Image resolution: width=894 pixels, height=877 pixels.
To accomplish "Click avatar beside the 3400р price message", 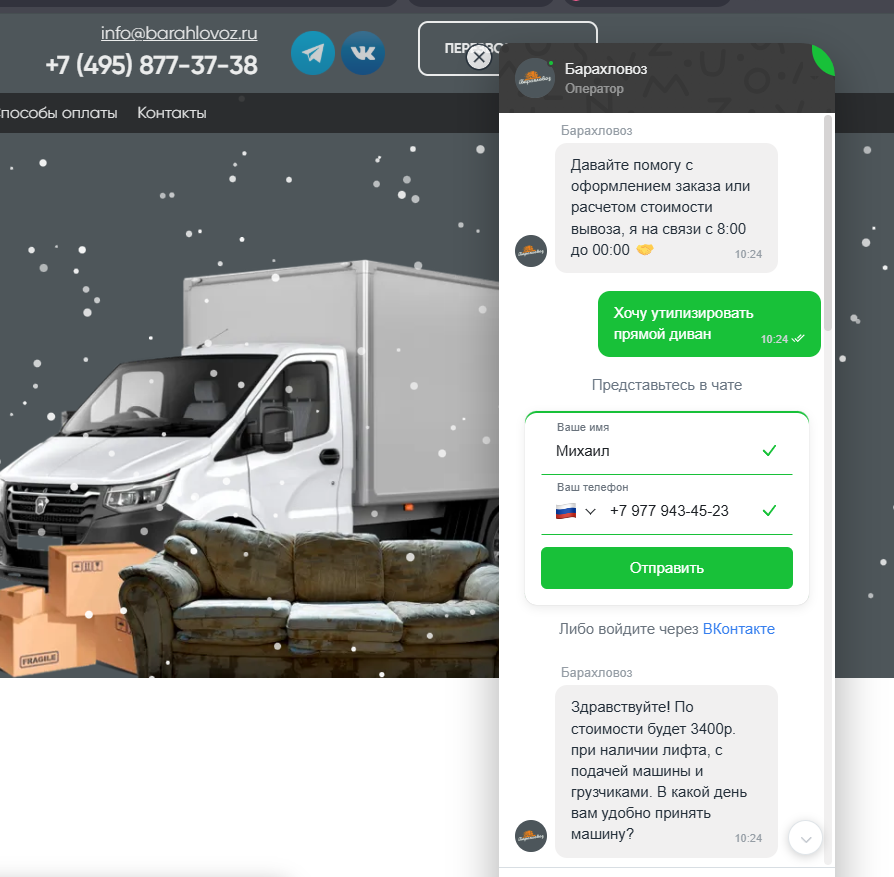I will coord(530,835).
